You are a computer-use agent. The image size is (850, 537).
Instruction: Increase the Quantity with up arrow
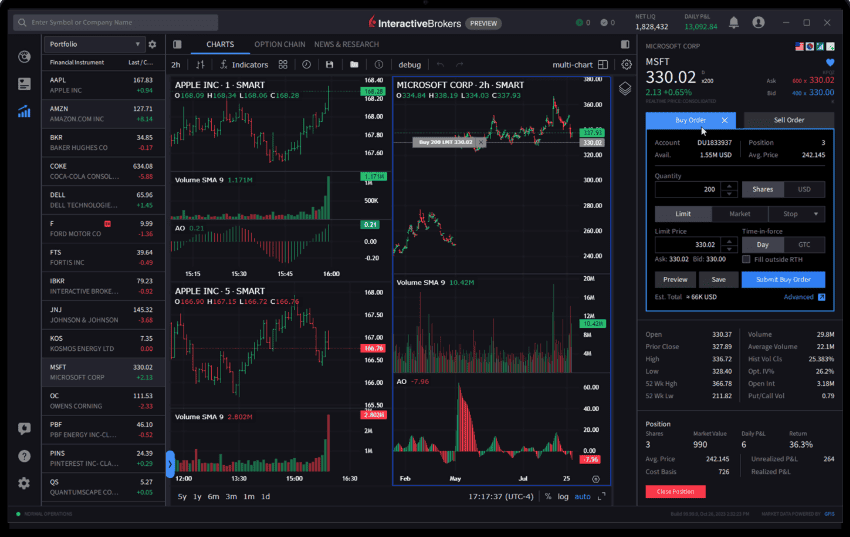tap(729, 186)
